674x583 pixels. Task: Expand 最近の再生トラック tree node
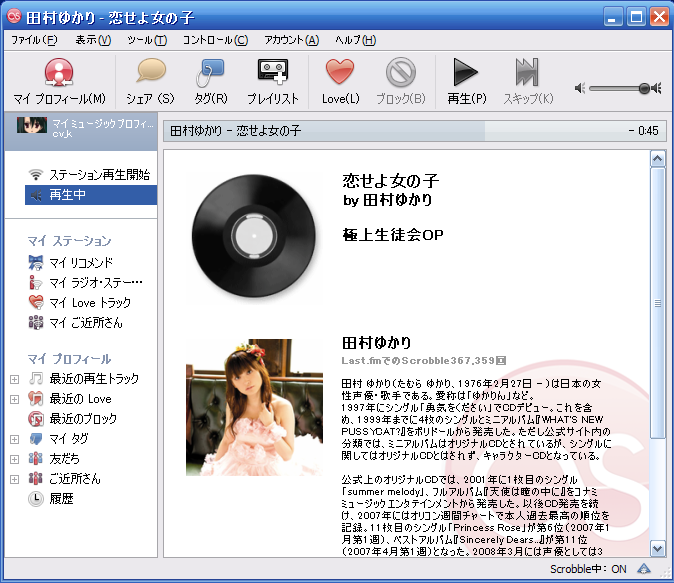coord(14,380)
